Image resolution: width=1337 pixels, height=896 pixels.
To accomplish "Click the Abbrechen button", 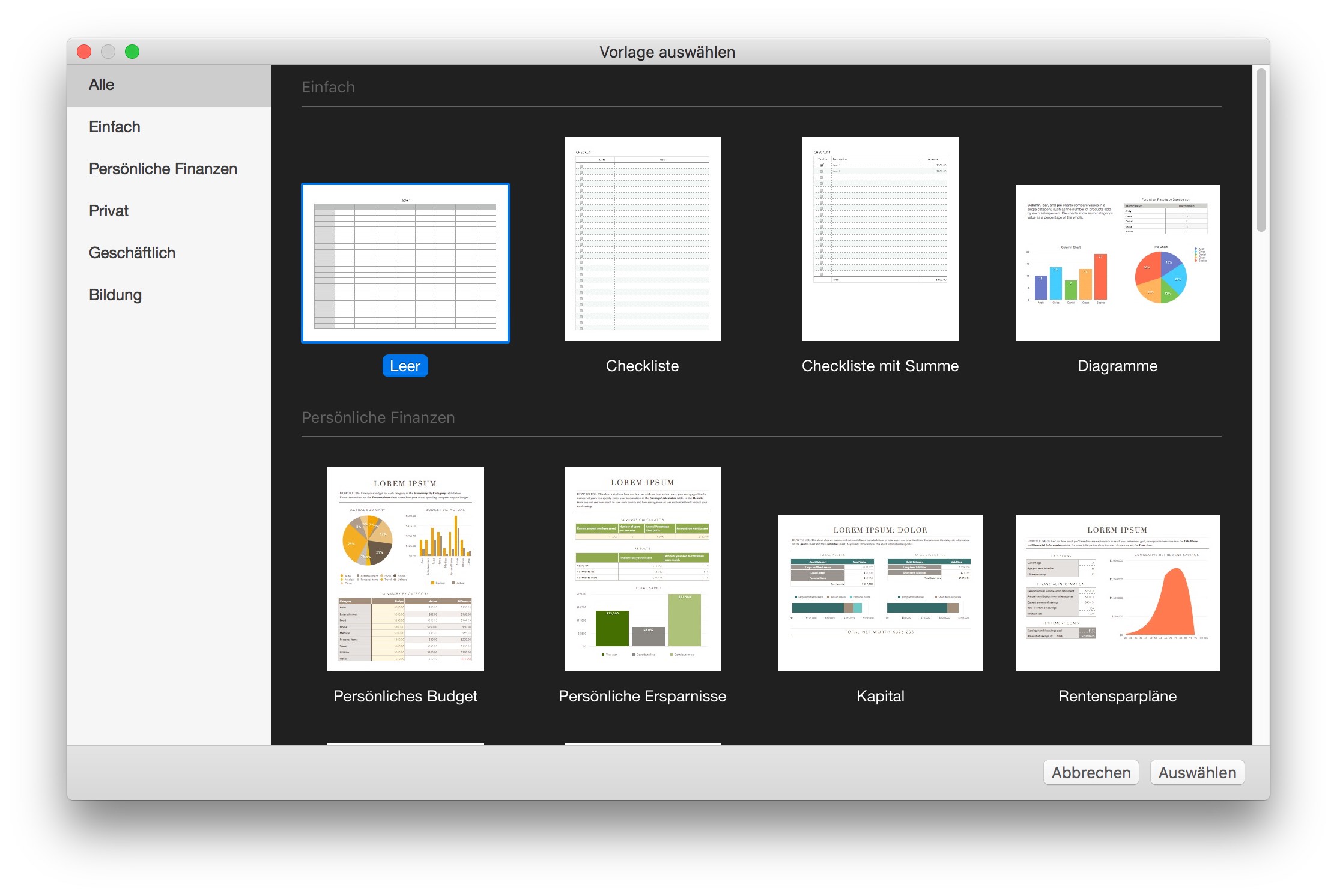I will (x=1091, y=772).
